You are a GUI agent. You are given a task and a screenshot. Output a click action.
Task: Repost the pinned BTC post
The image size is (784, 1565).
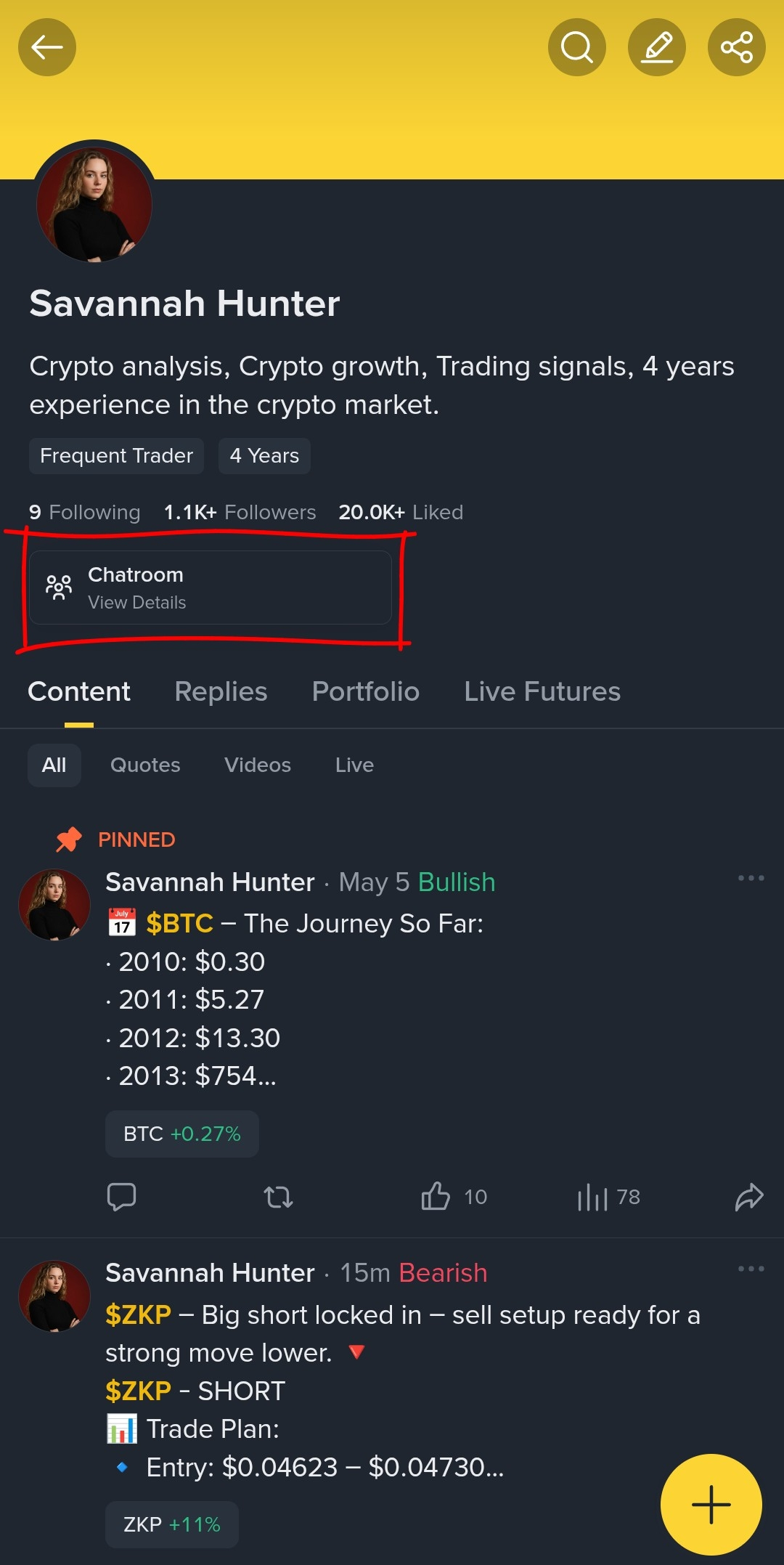[x=278, y=1197]
